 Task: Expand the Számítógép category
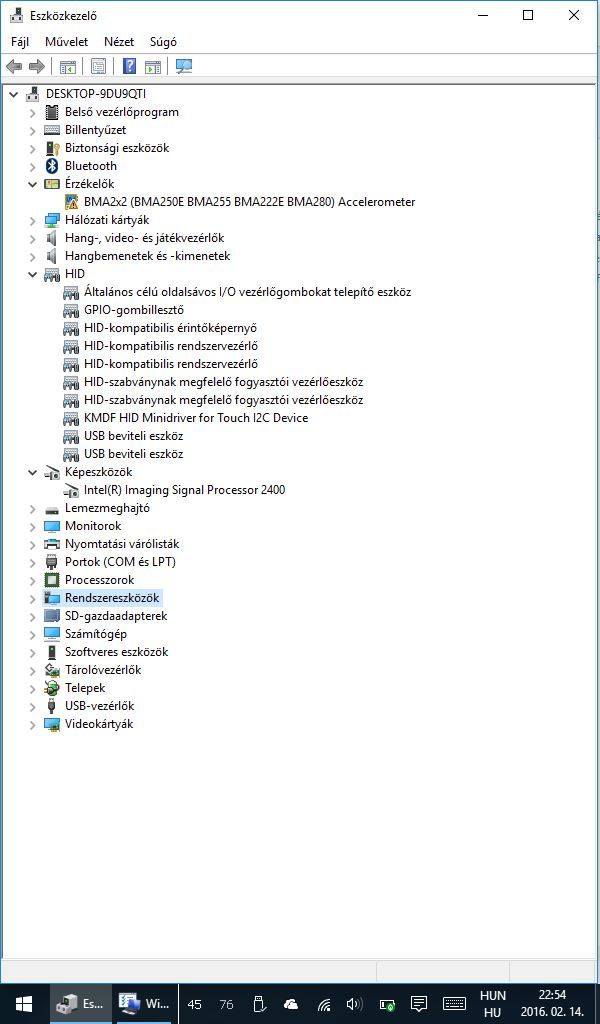pos(33,634)
